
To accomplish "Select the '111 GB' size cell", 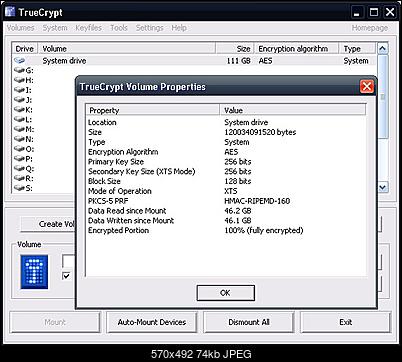I will [239, 61].
